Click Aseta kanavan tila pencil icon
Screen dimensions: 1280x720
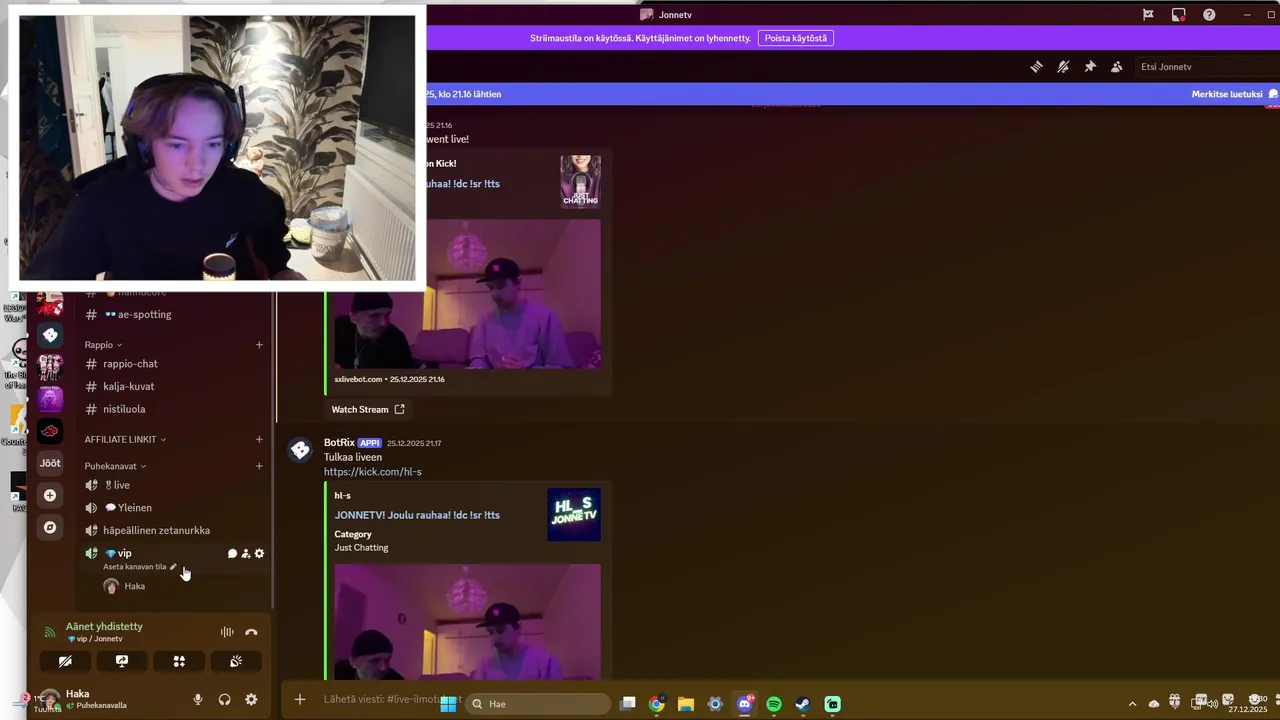[x=173, y=567]
